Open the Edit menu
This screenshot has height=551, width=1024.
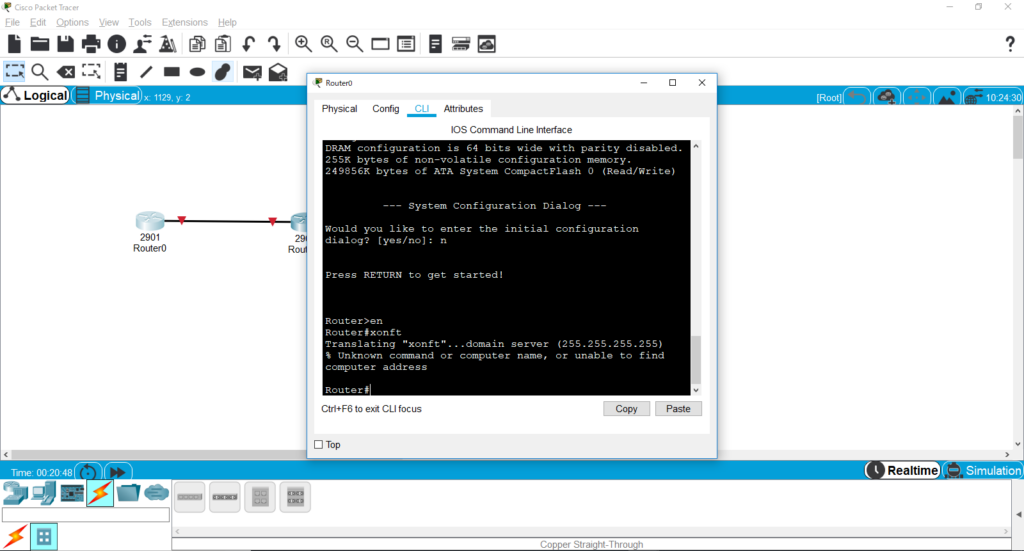click(38, 22)
